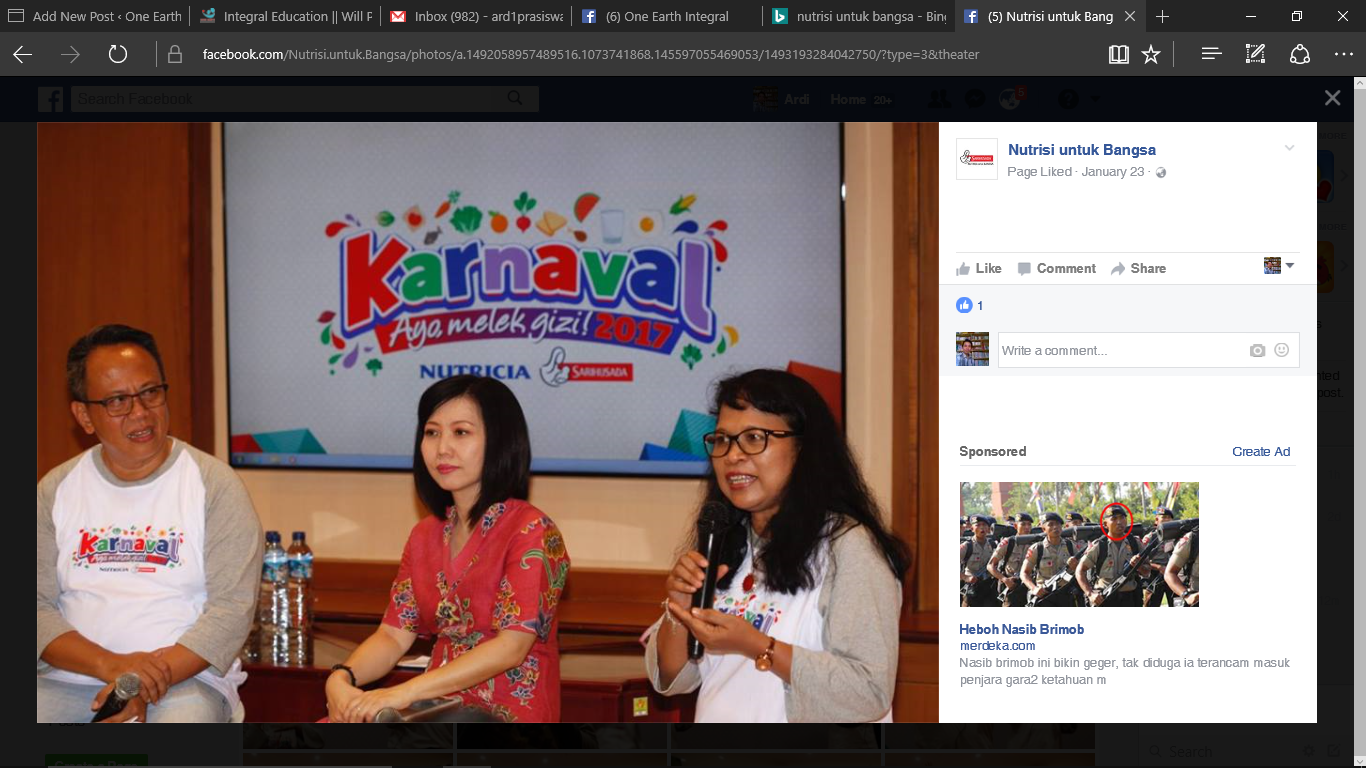Viewport: 1366px width, 768px height.
Task: Open the comment-as profile selector dropdown
Action: coord(1279,266)
